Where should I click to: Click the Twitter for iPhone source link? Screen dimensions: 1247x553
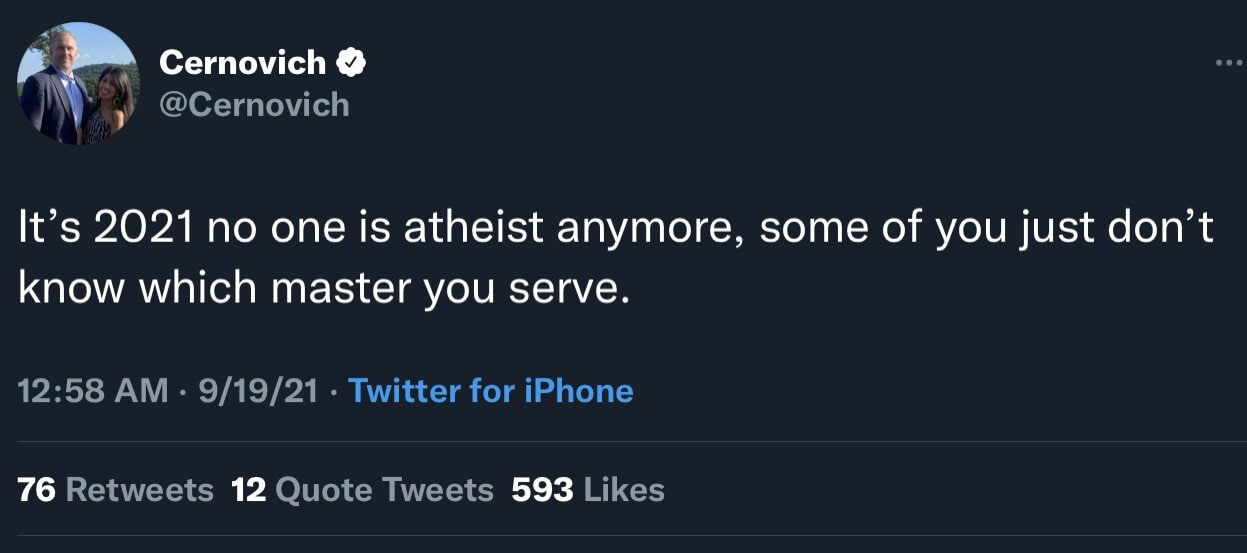[490, 390]
